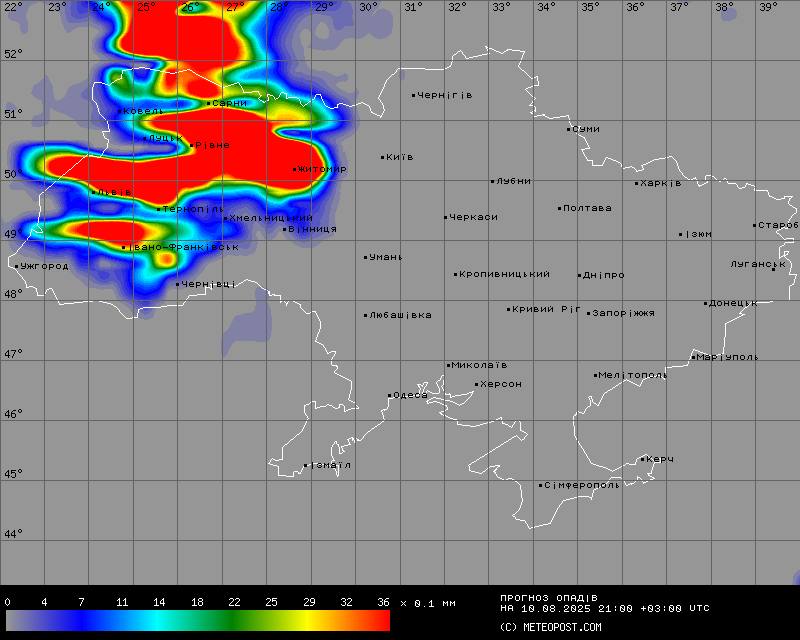
Task: Click the Харків city marker
Action: 636,183
